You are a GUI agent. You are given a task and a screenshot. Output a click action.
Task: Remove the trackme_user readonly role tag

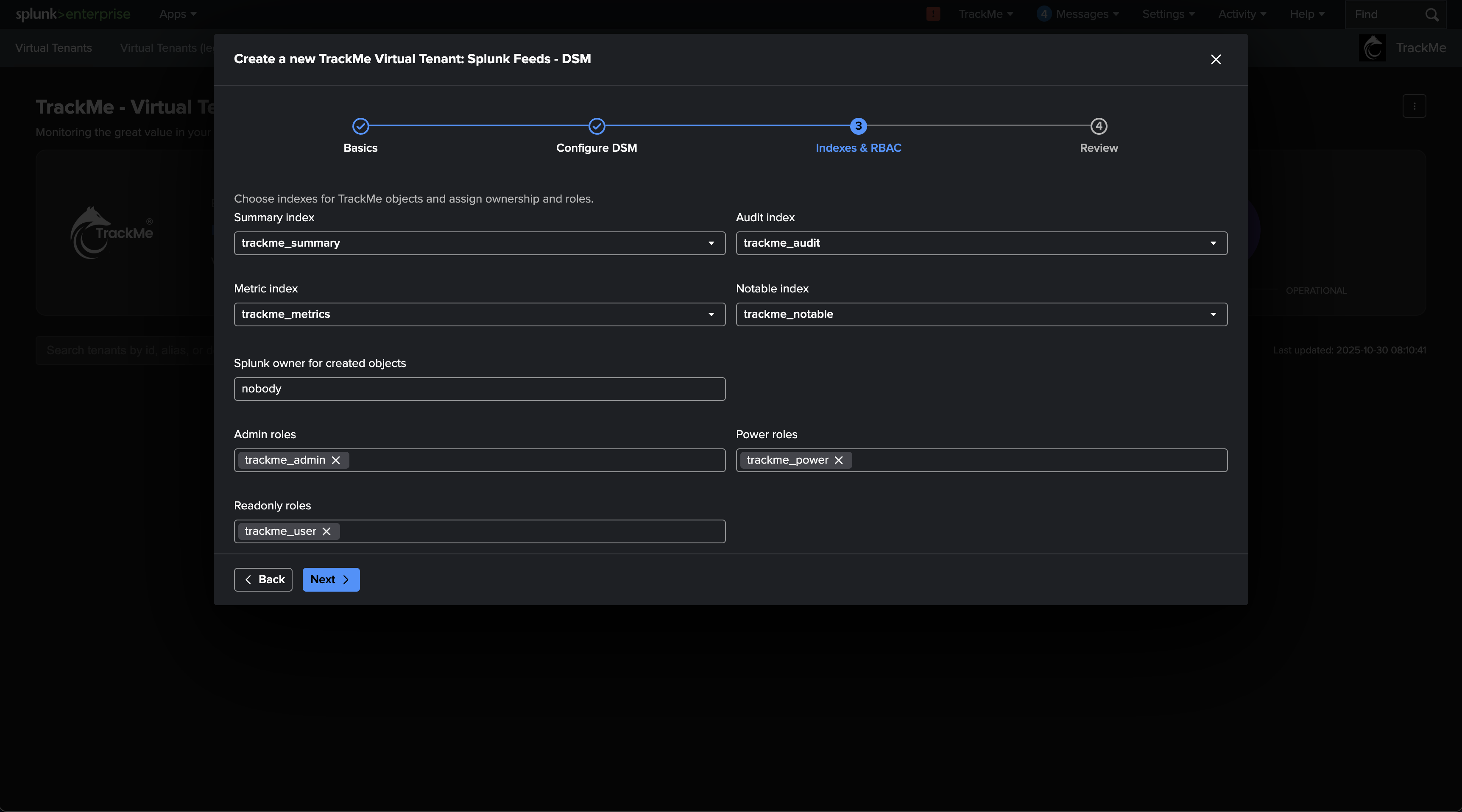pos(326,531)
